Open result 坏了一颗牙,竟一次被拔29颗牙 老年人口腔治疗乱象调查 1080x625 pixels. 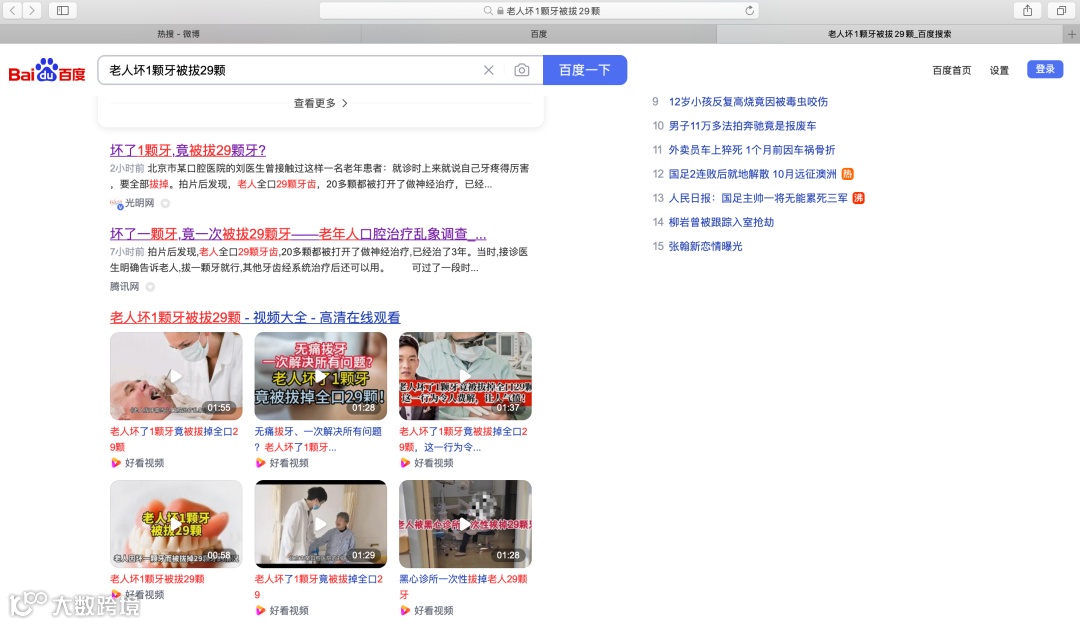[298, 234]
